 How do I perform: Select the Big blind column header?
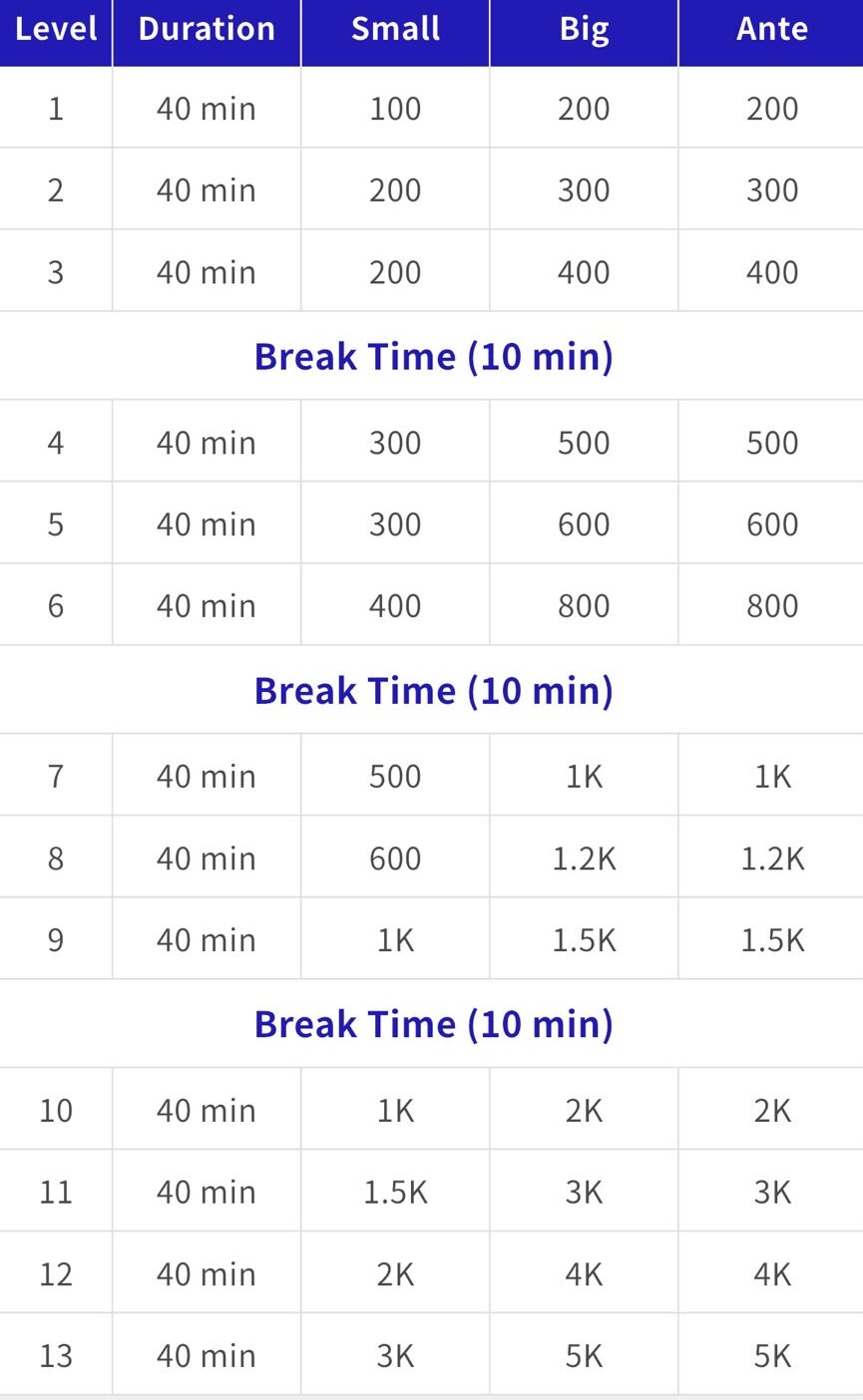(584, 29)
